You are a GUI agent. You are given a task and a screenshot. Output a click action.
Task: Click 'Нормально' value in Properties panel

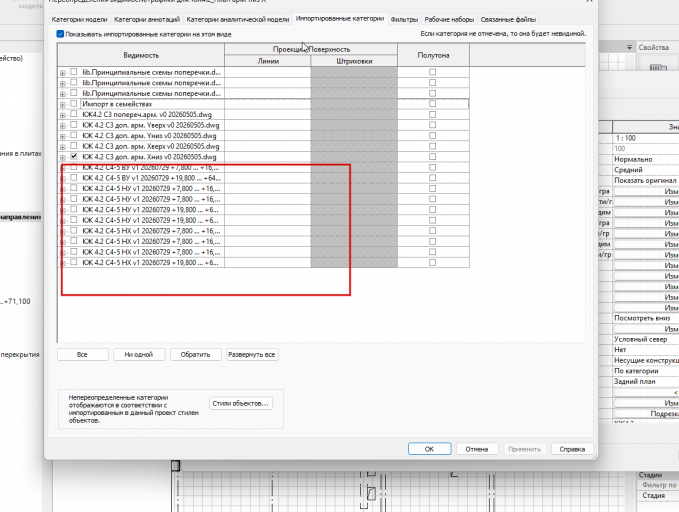click(633, 159)
